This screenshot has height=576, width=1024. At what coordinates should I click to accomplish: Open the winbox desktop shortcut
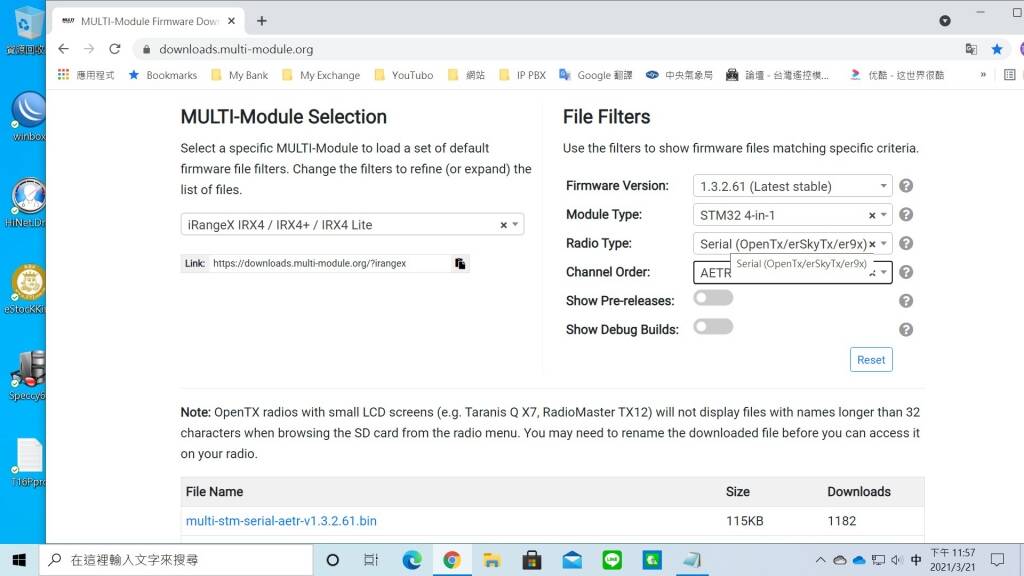coord(29,116)
